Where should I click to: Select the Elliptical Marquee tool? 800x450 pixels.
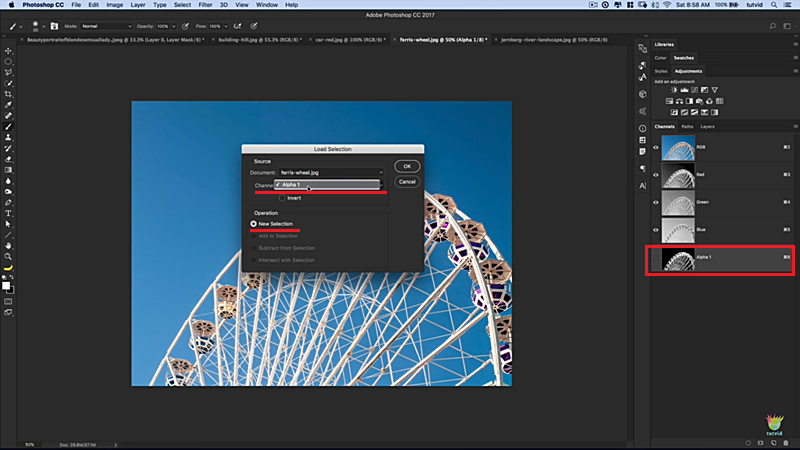coord(8,62)
